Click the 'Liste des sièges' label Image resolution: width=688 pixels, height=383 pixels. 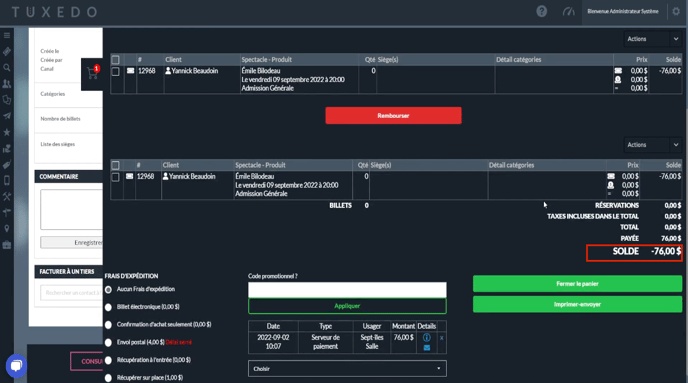pyautogui.click(x=57, y=144)
